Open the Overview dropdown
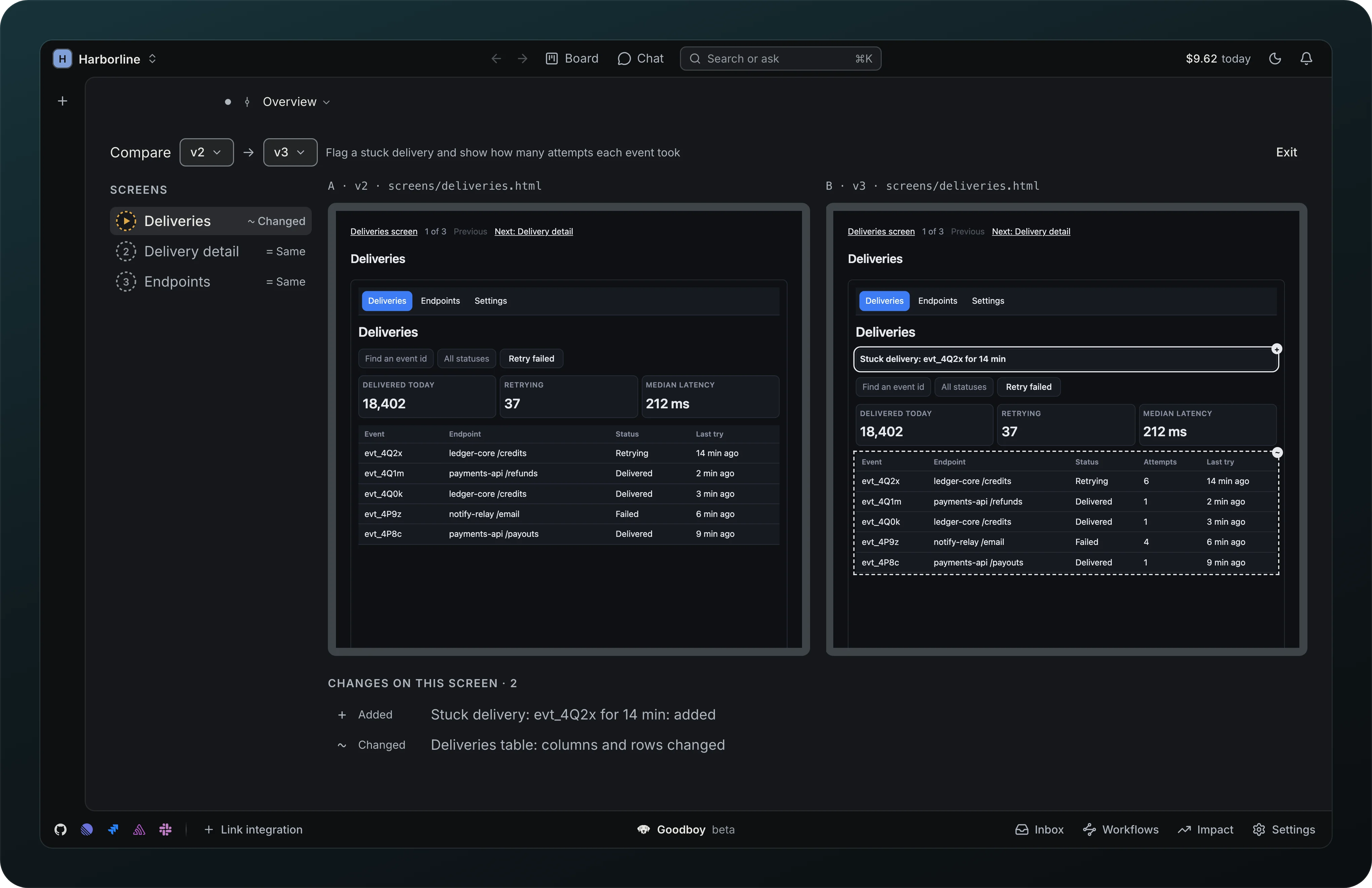 [296, 102]
